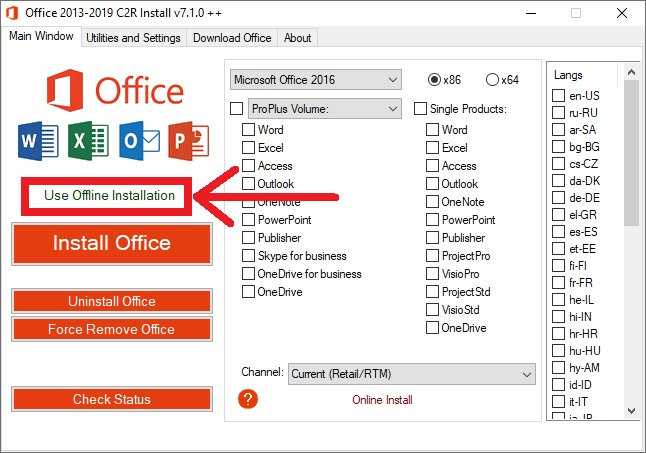646x453 pixels.
Task: Check Publisher under Single Products
Action: point(432,238)
